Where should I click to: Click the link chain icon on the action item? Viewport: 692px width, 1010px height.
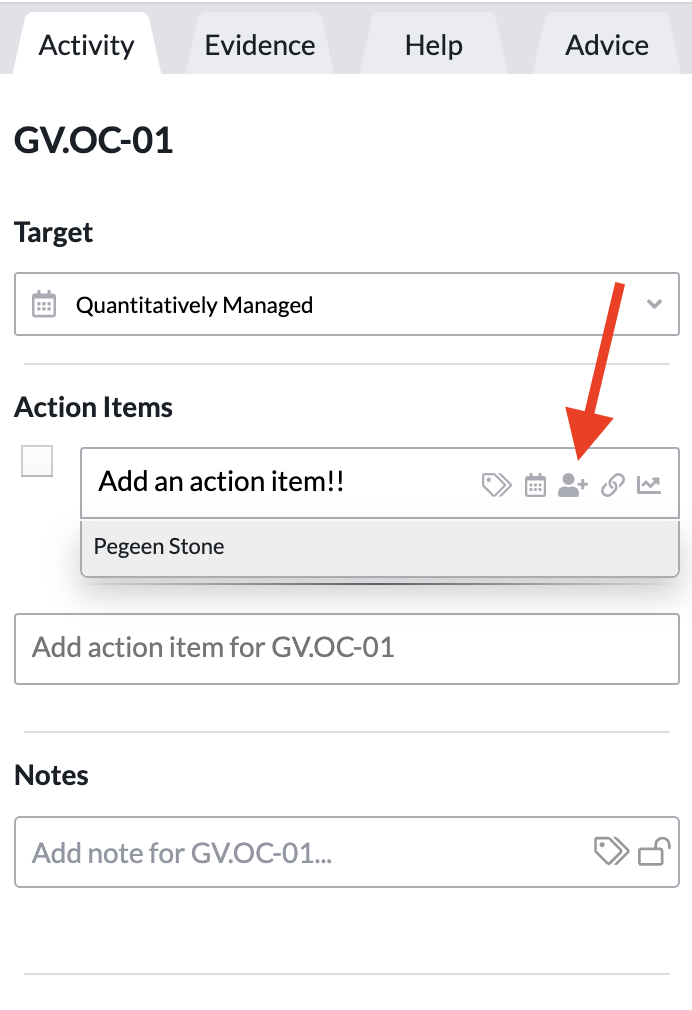tap(613, 485)
